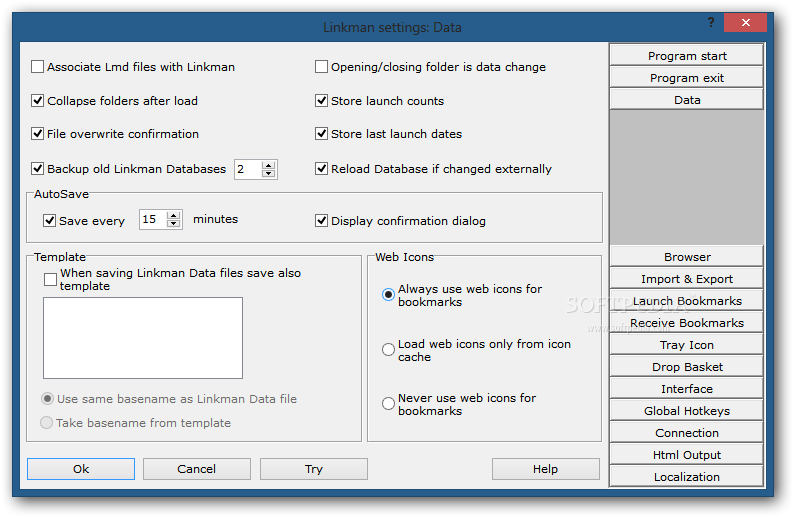Decrease backup database count with down arrow

(269, 173)
